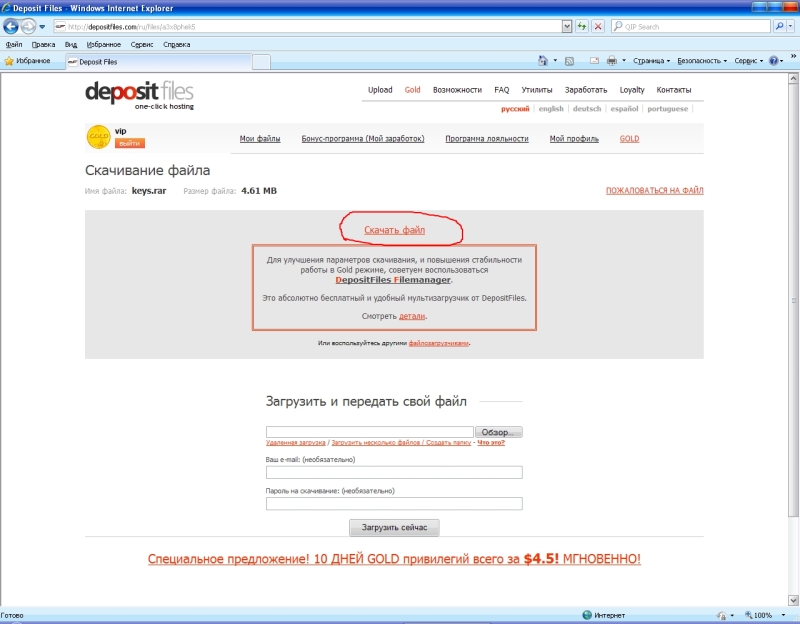Open the Избранное menu in menu bar

[104, 44]
